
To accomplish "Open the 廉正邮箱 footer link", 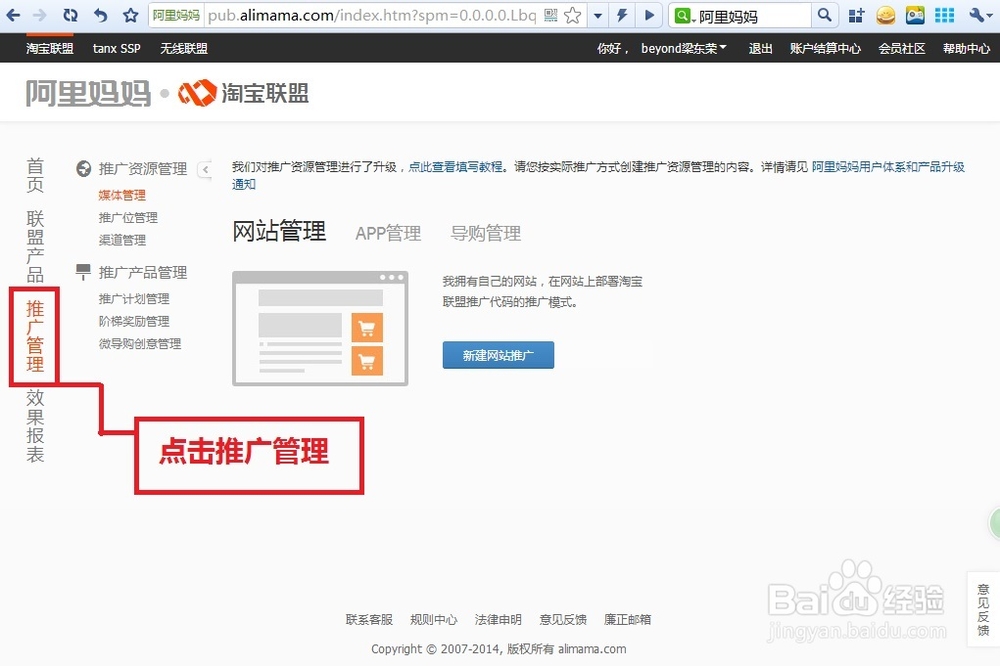I will coord(628,619).
